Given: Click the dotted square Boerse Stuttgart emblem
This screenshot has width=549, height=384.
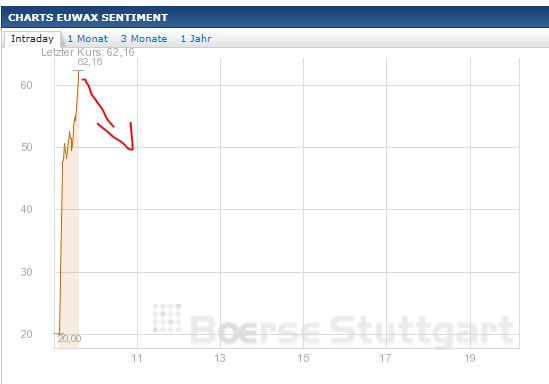Looking at the screenshot, I should tap(167, 318).
